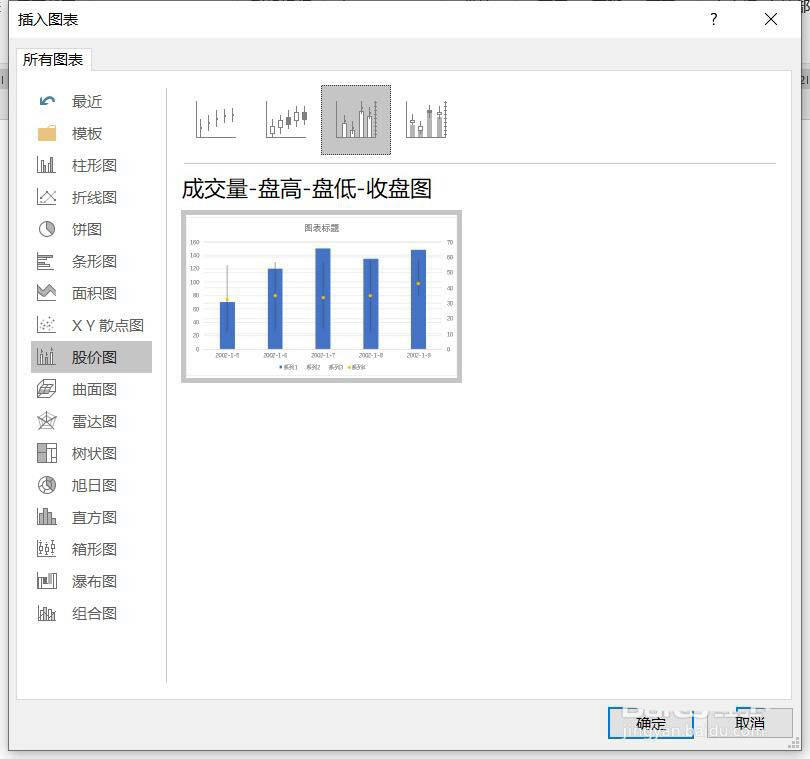Switch to the 所有图表 tab
The image size is (810, 759).
tap(53, 60)
